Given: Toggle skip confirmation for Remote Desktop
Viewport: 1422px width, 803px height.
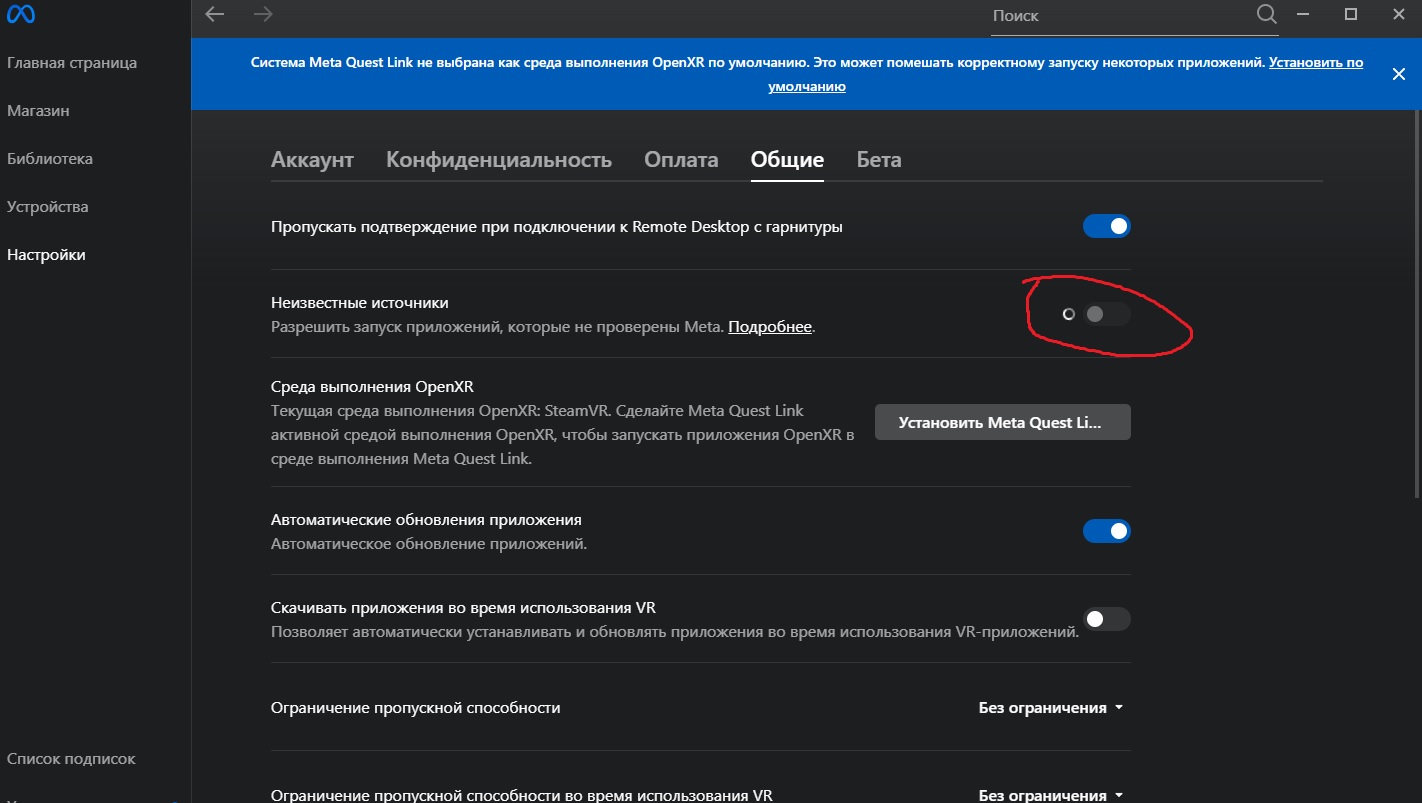Looking at the screenshot, I should point(1107,226).
